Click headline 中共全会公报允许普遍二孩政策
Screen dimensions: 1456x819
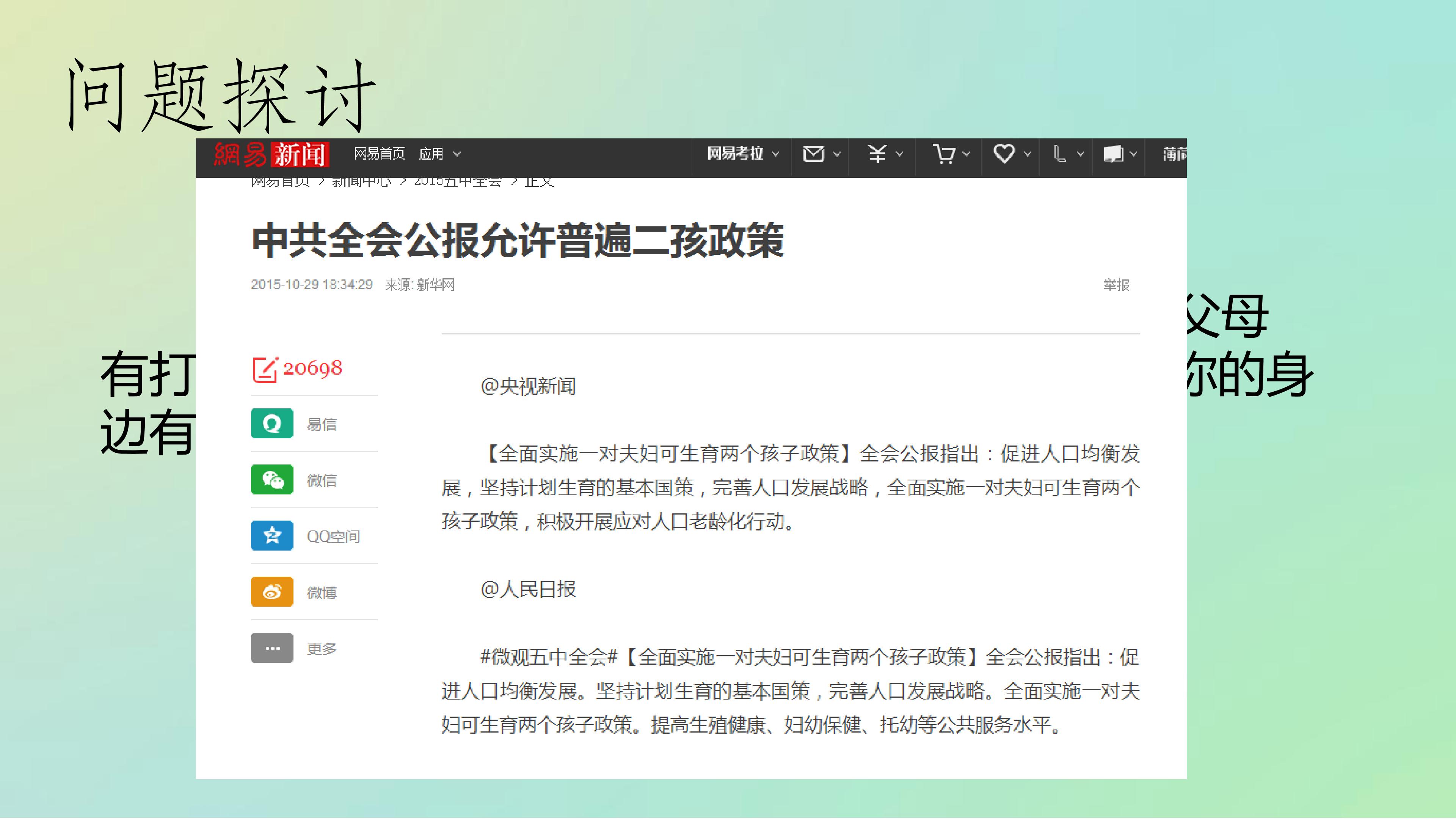pyautogui.click(x=518, y=241)
